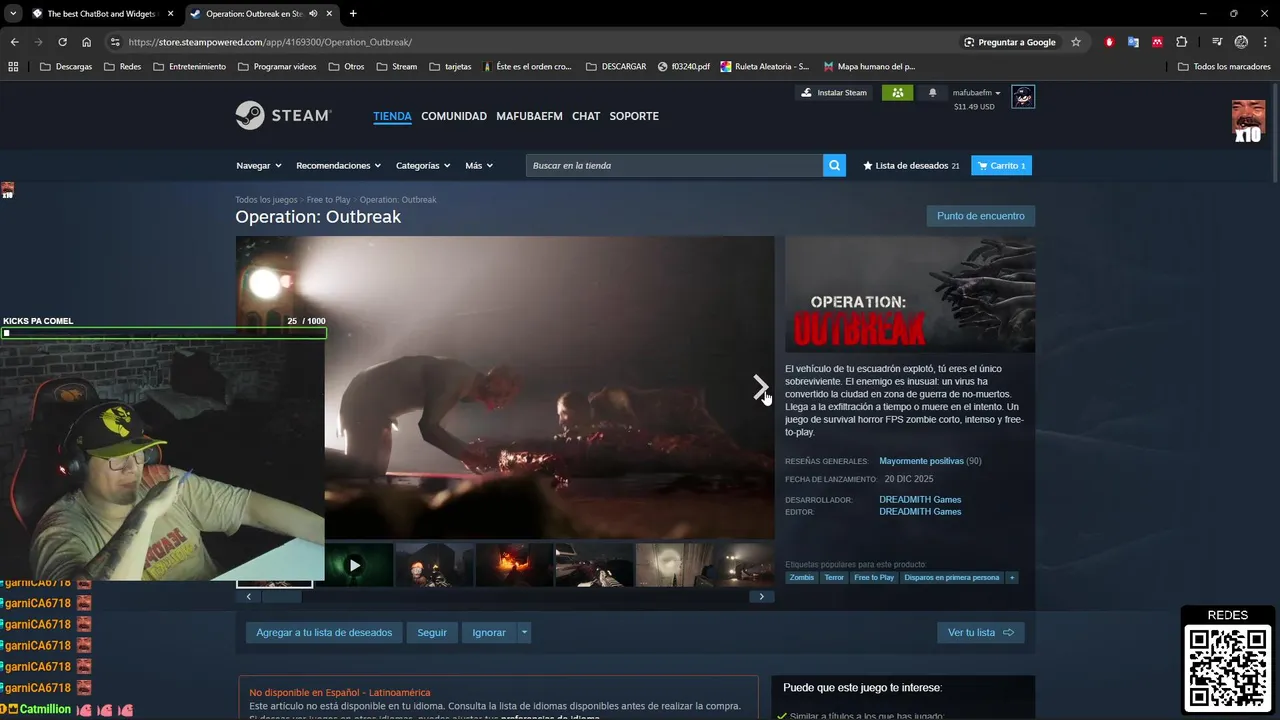Click the Steam logo in header
Screen dimensions: 1280x720
(283, 116)
